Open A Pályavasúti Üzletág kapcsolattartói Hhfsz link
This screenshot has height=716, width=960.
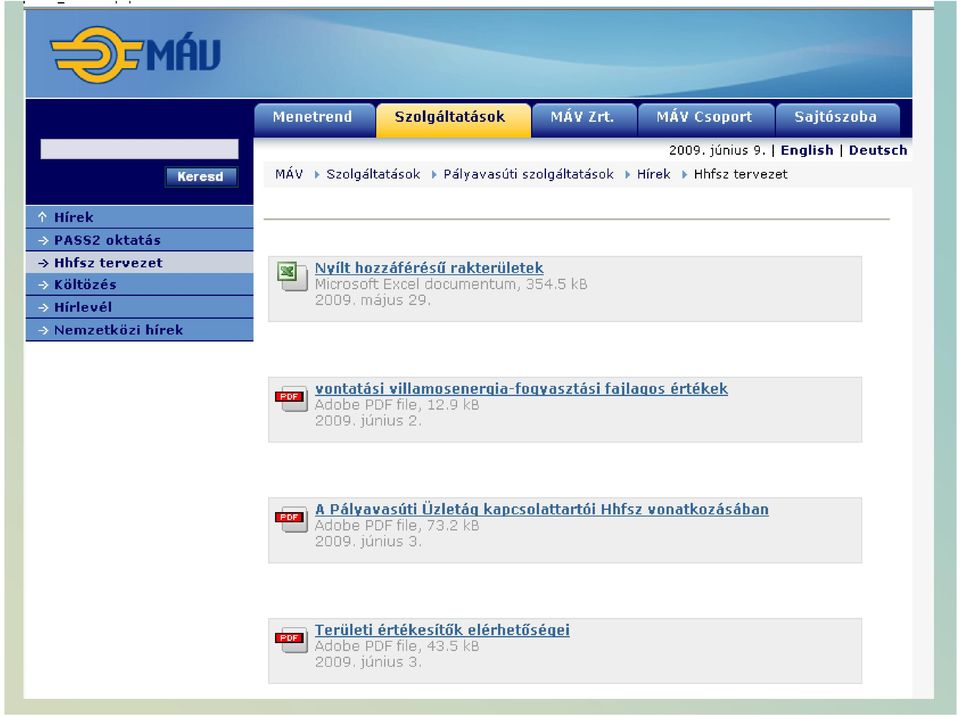[541, 509]
